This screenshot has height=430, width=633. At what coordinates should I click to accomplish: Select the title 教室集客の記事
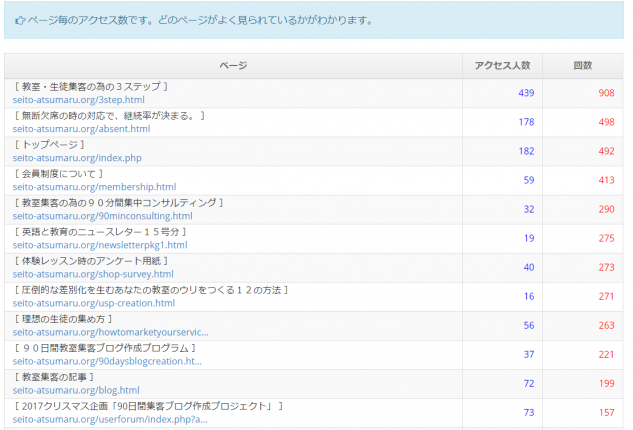click(x=54, y=377)
